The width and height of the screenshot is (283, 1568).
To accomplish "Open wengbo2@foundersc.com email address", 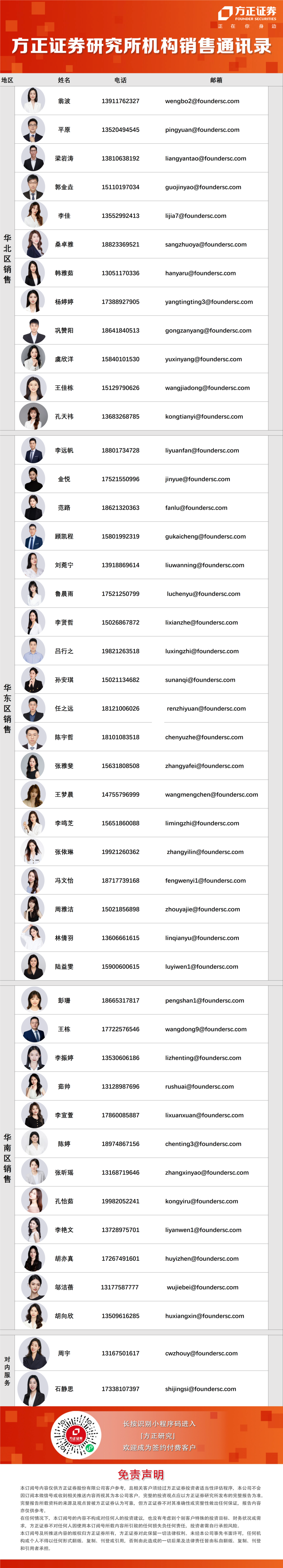I will [202, 101].
